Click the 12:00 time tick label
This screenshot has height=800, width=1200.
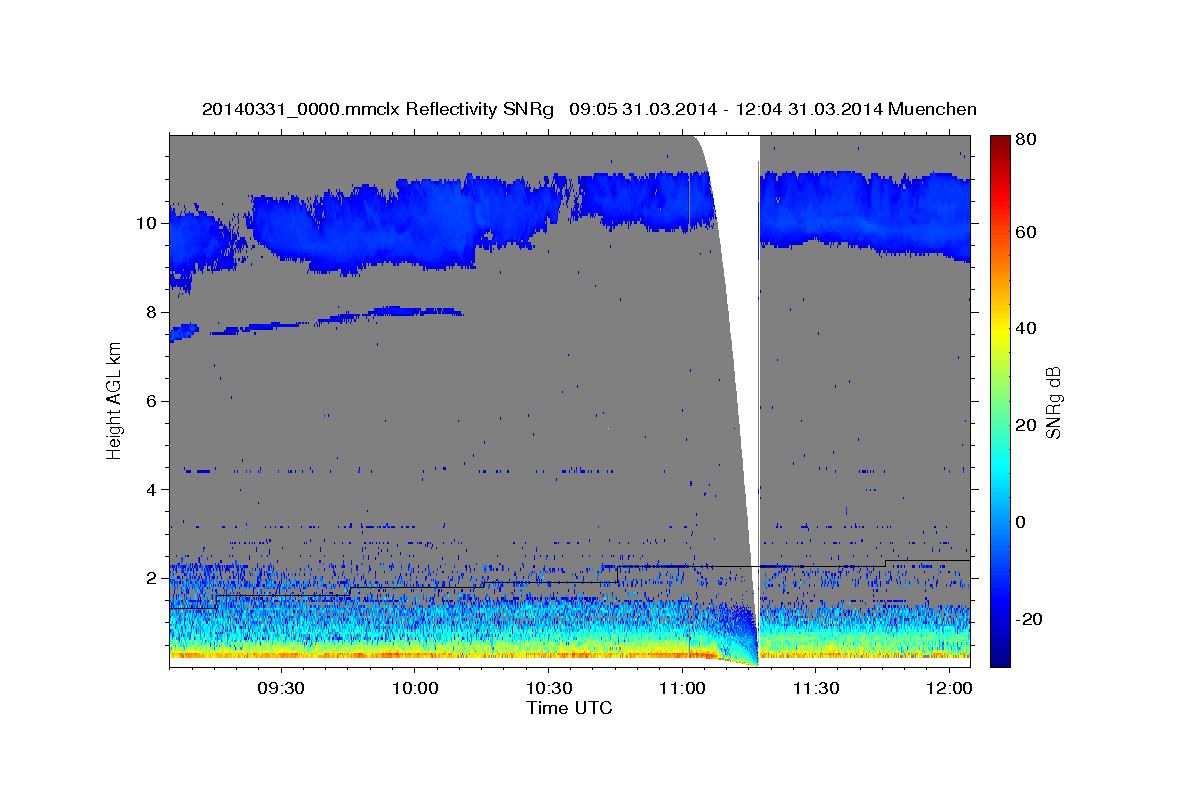950,688
